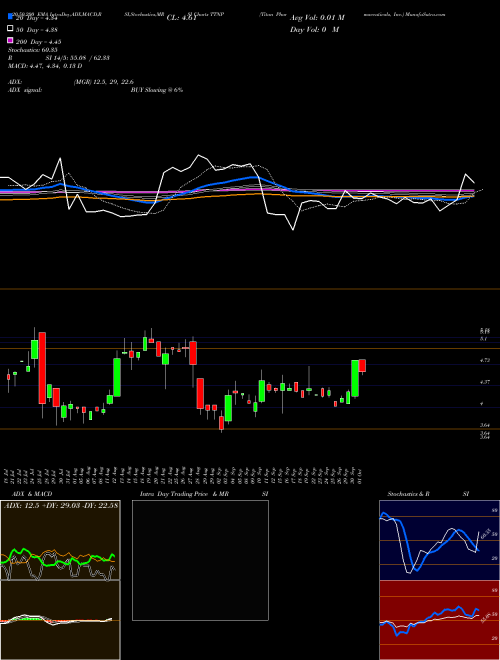Viewport: 500px width, 660px height.
Task: Click the tall red candle near the chart start
Action: [42, 368]
